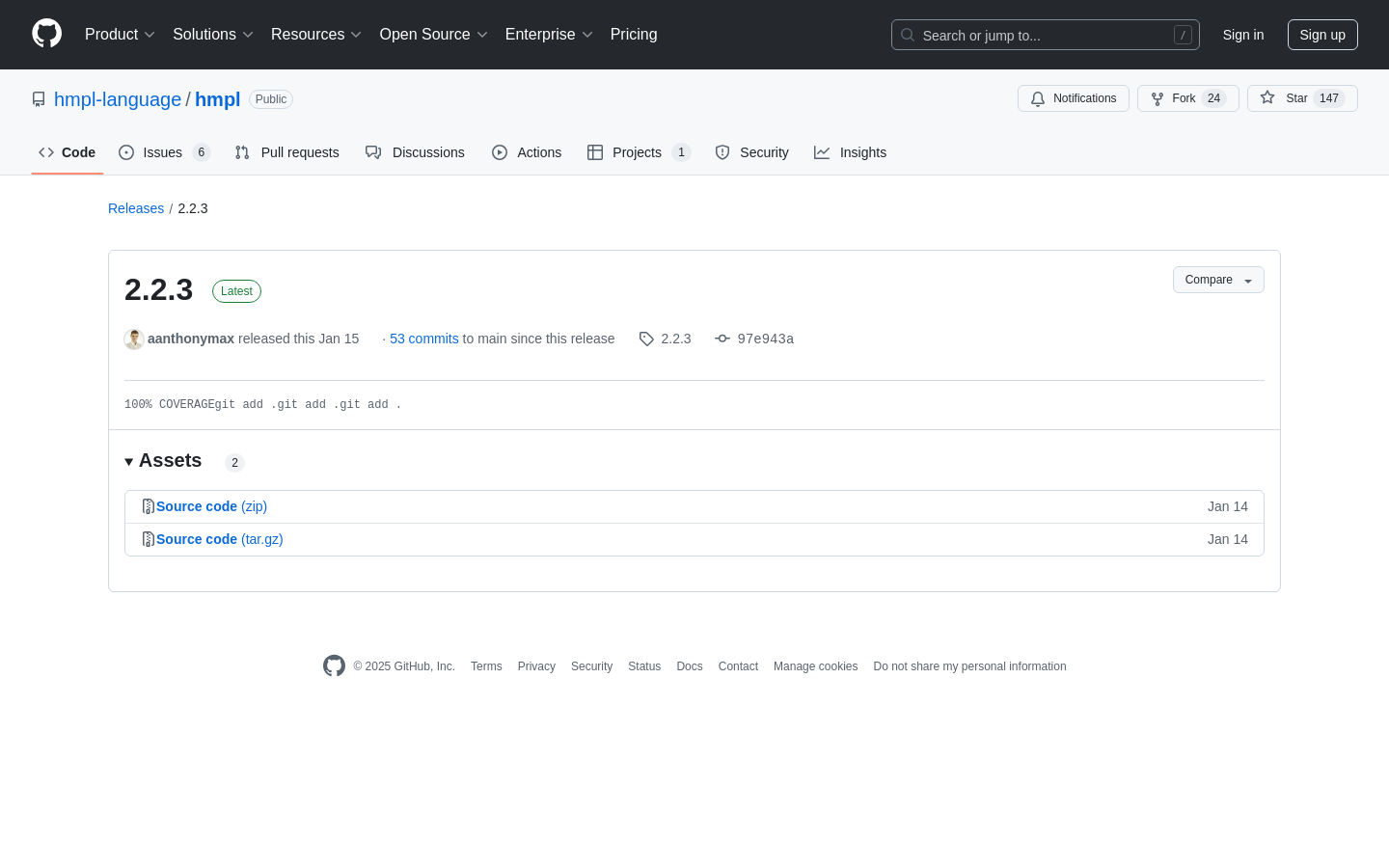Click the Fork count 24
The height and width of the screenshot is (868, 1389).
pos(1214,98)
